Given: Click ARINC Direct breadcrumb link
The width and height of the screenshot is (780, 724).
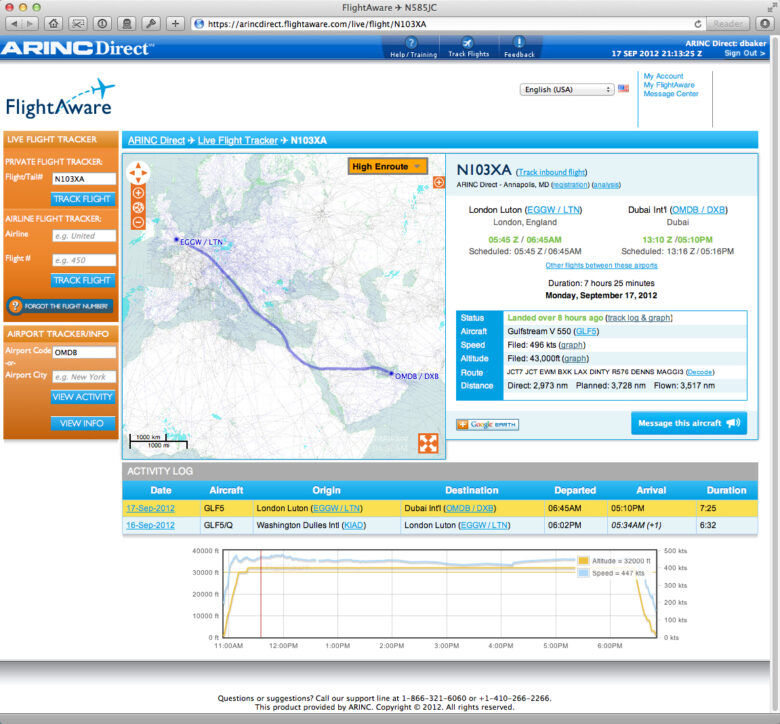Looking at the screenshot, I should (156, 140).
